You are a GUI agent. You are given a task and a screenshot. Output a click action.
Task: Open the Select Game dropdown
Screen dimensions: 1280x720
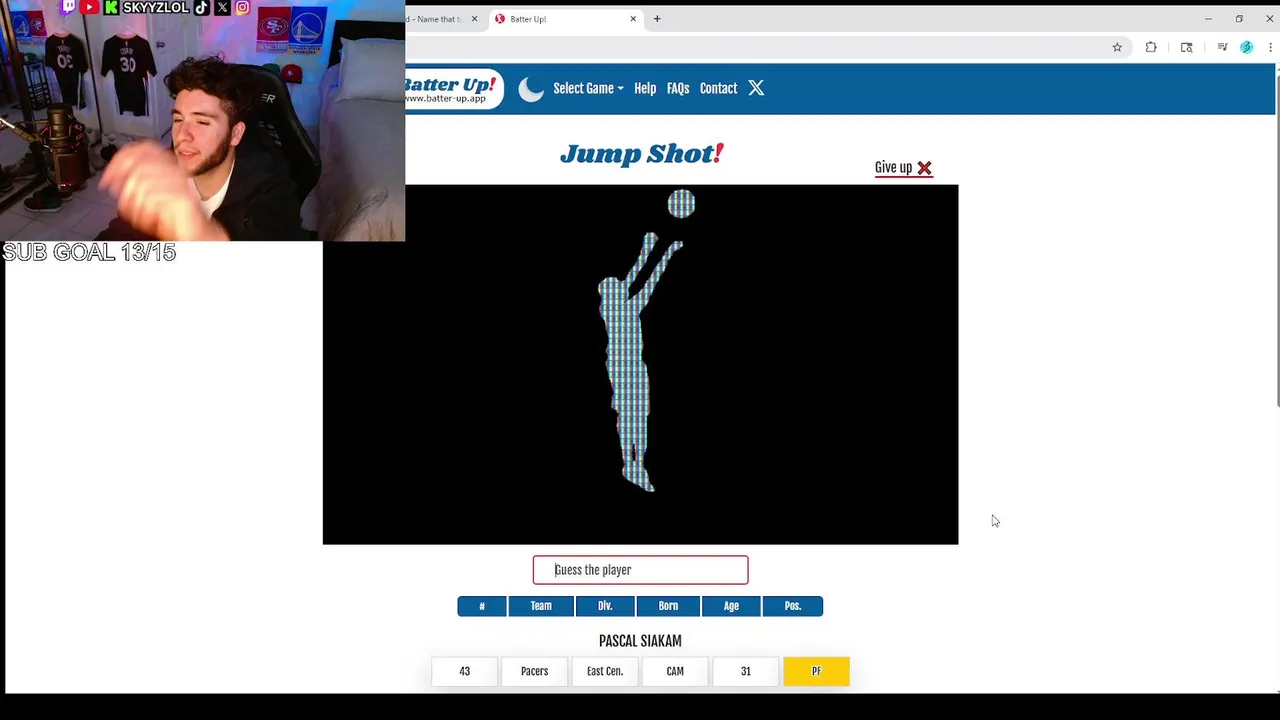point(588,88)
